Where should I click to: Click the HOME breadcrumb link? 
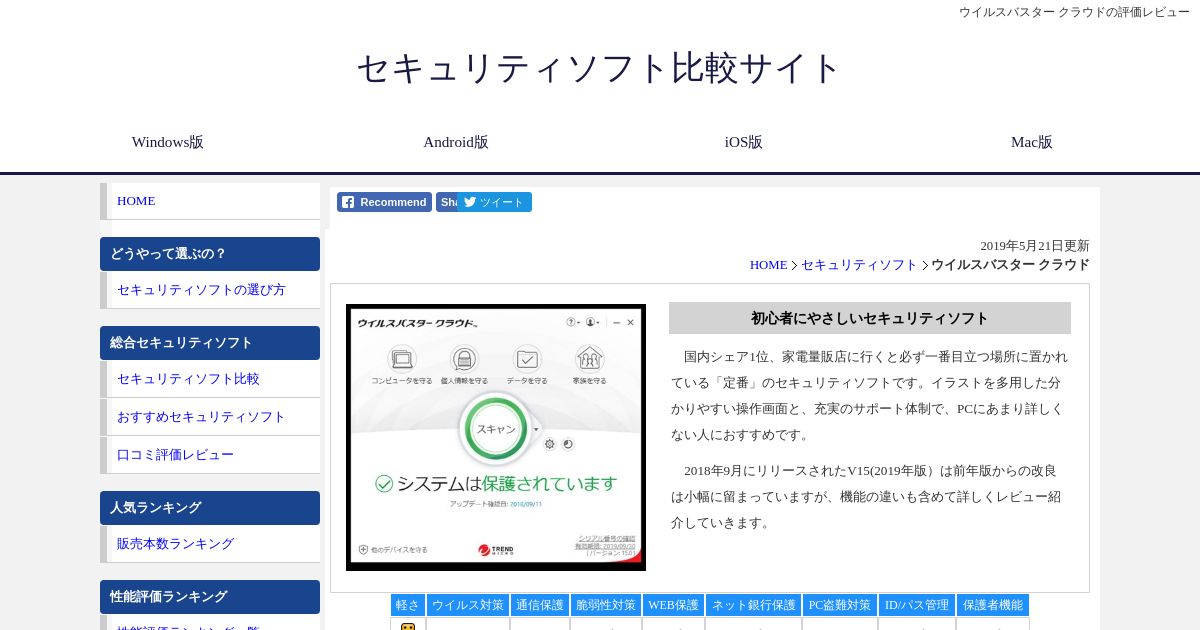pyautogui.click(x=769, y=265)
